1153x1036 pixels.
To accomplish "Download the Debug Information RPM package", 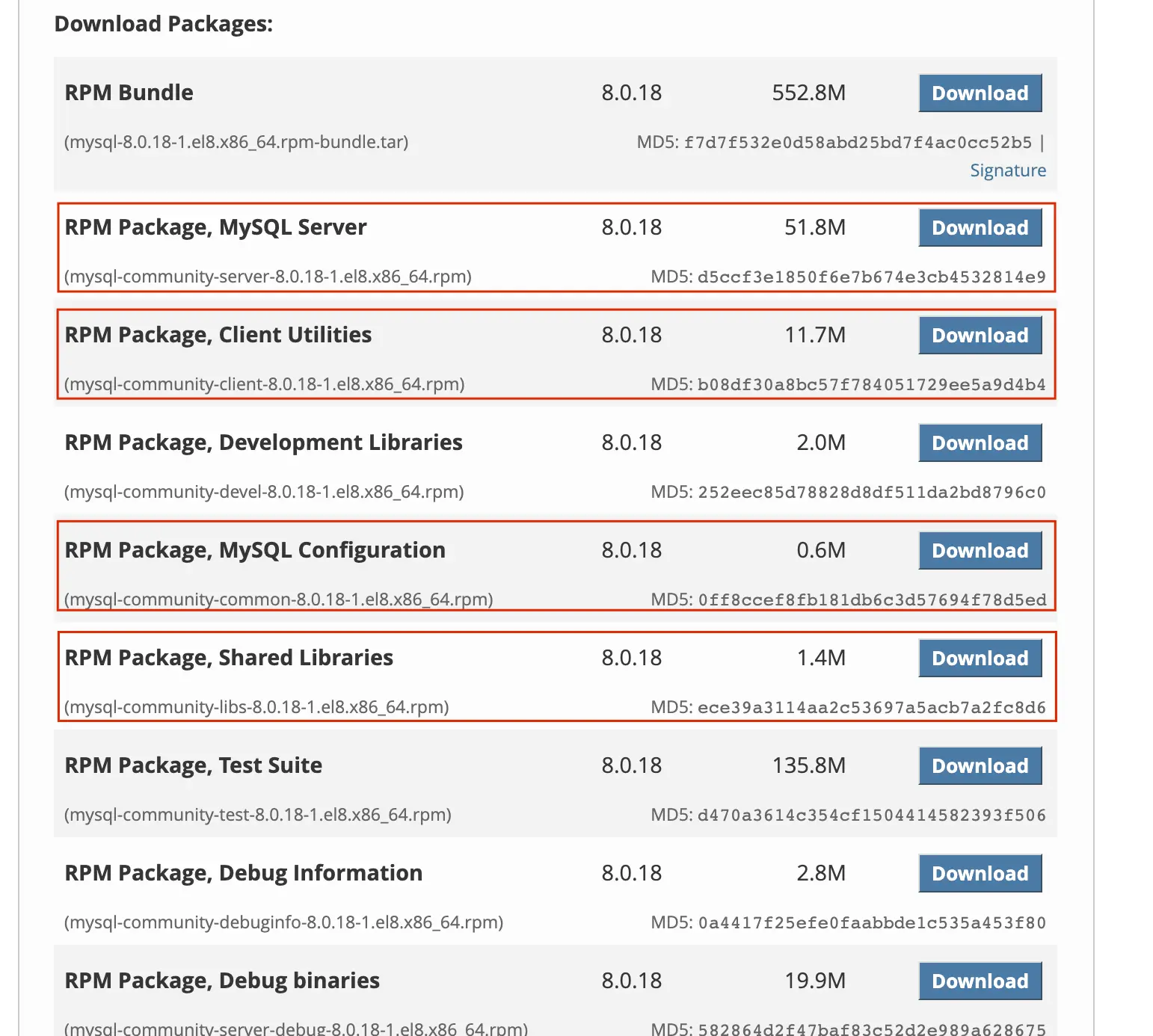I will (980, 874).
